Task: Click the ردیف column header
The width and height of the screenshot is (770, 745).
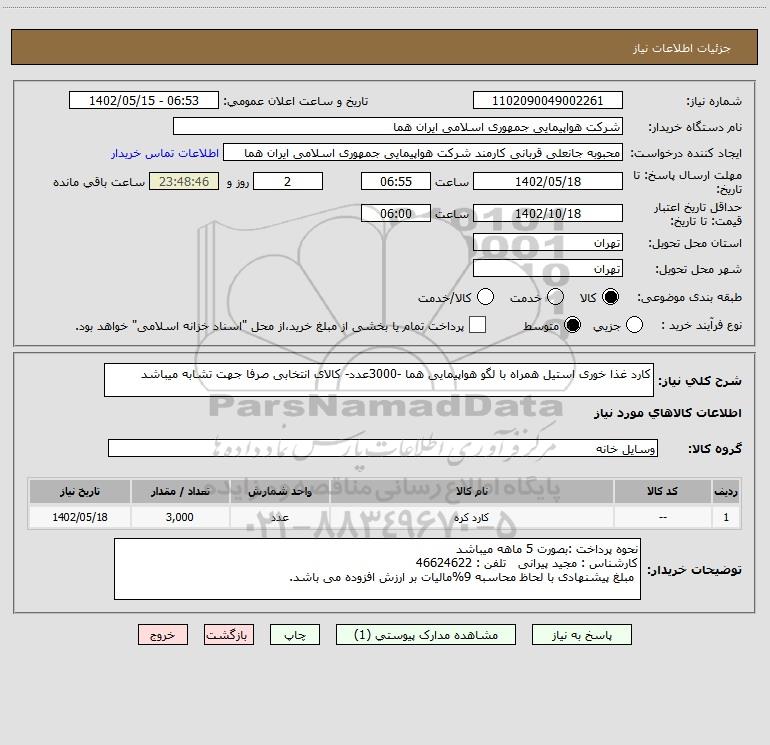Action: pos(726,491)
